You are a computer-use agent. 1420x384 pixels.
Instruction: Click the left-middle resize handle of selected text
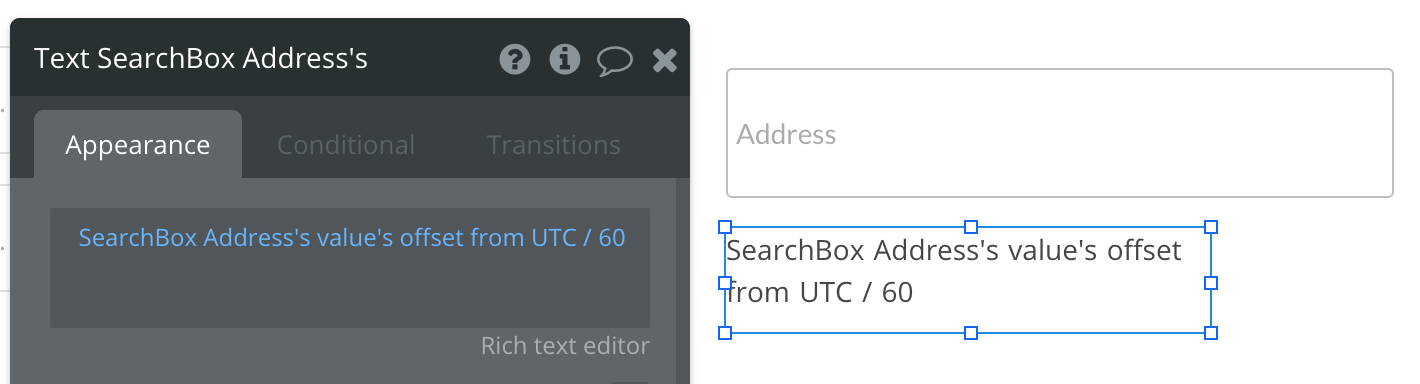pos(726,283)
